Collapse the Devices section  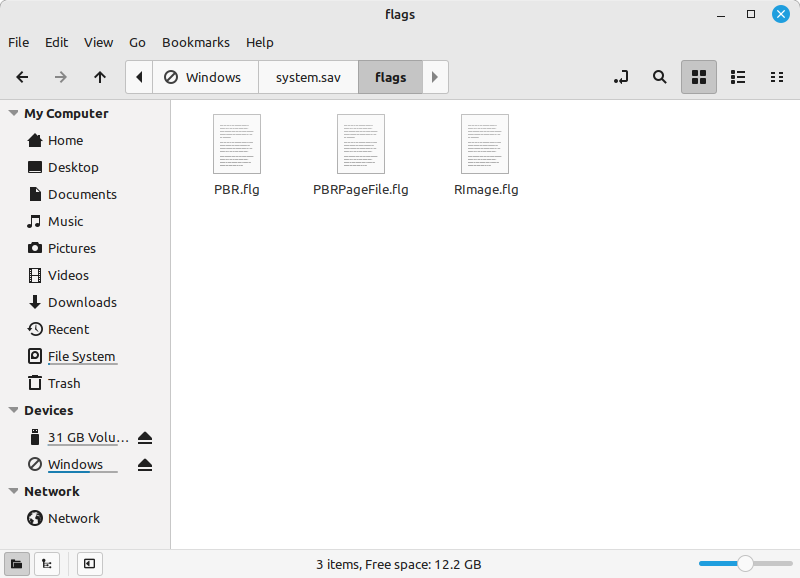click(14, 410)
